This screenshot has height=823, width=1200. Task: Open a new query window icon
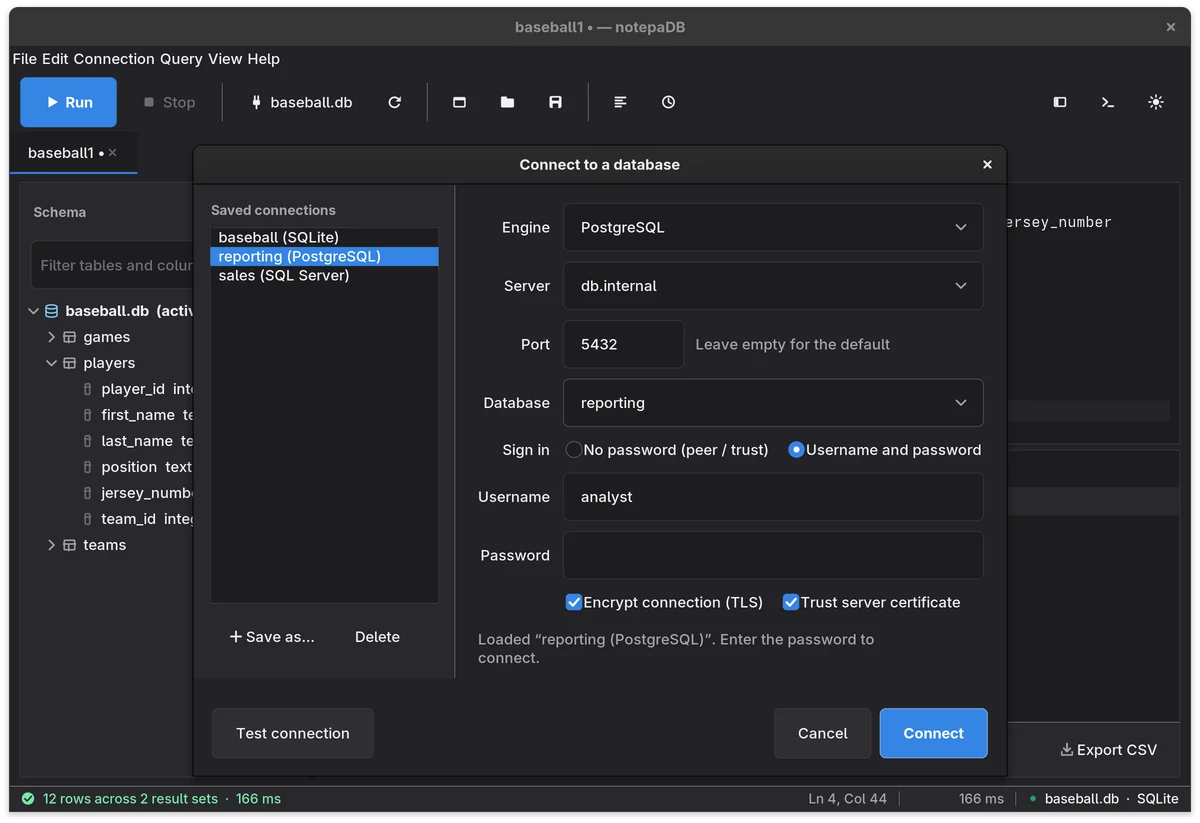[x=460, y=102]
